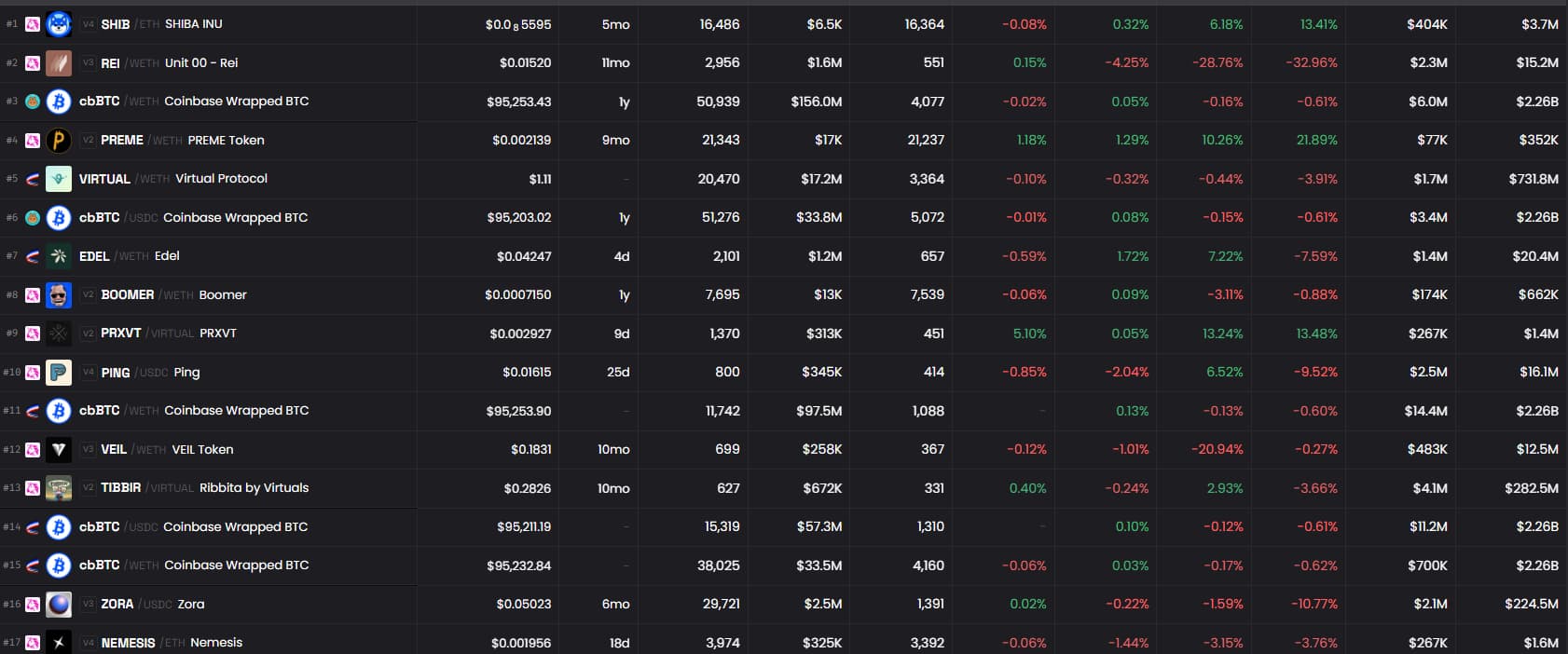This screenshot has width=1568, height=654.
Task: Click the VIRTUAL market cap $731.8M
Action: click(x=1533, y=179)
